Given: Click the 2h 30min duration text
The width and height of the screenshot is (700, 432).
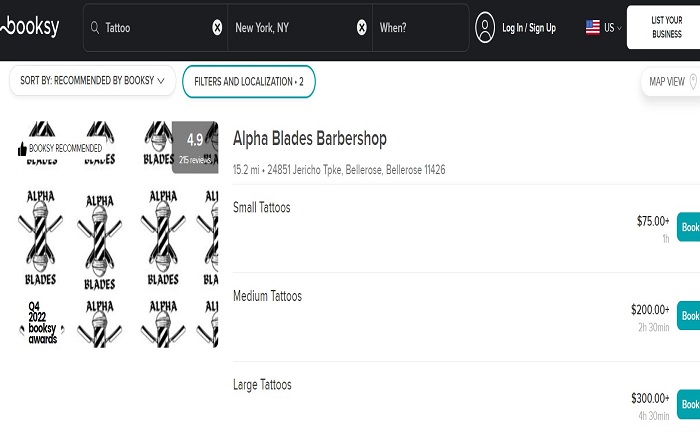Looking at the screenshot, I should tap(654, 327).
